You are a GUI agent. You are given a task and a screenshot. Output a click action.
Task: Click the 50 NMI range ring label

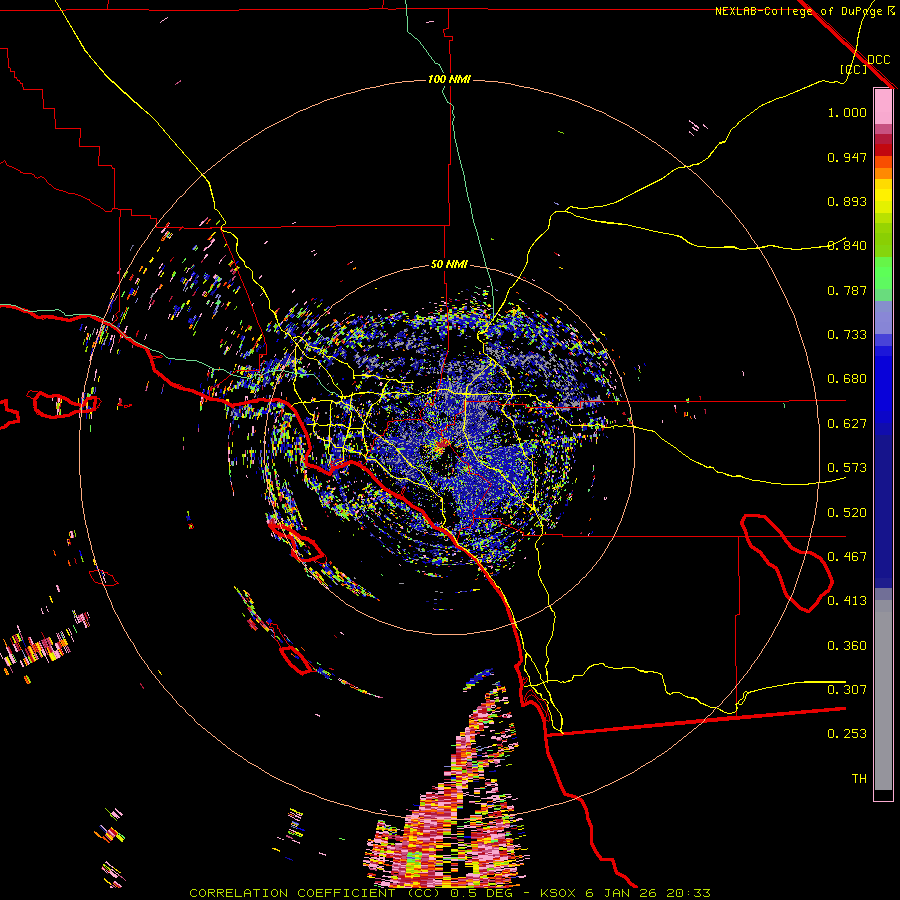click(x=449, y=265)
